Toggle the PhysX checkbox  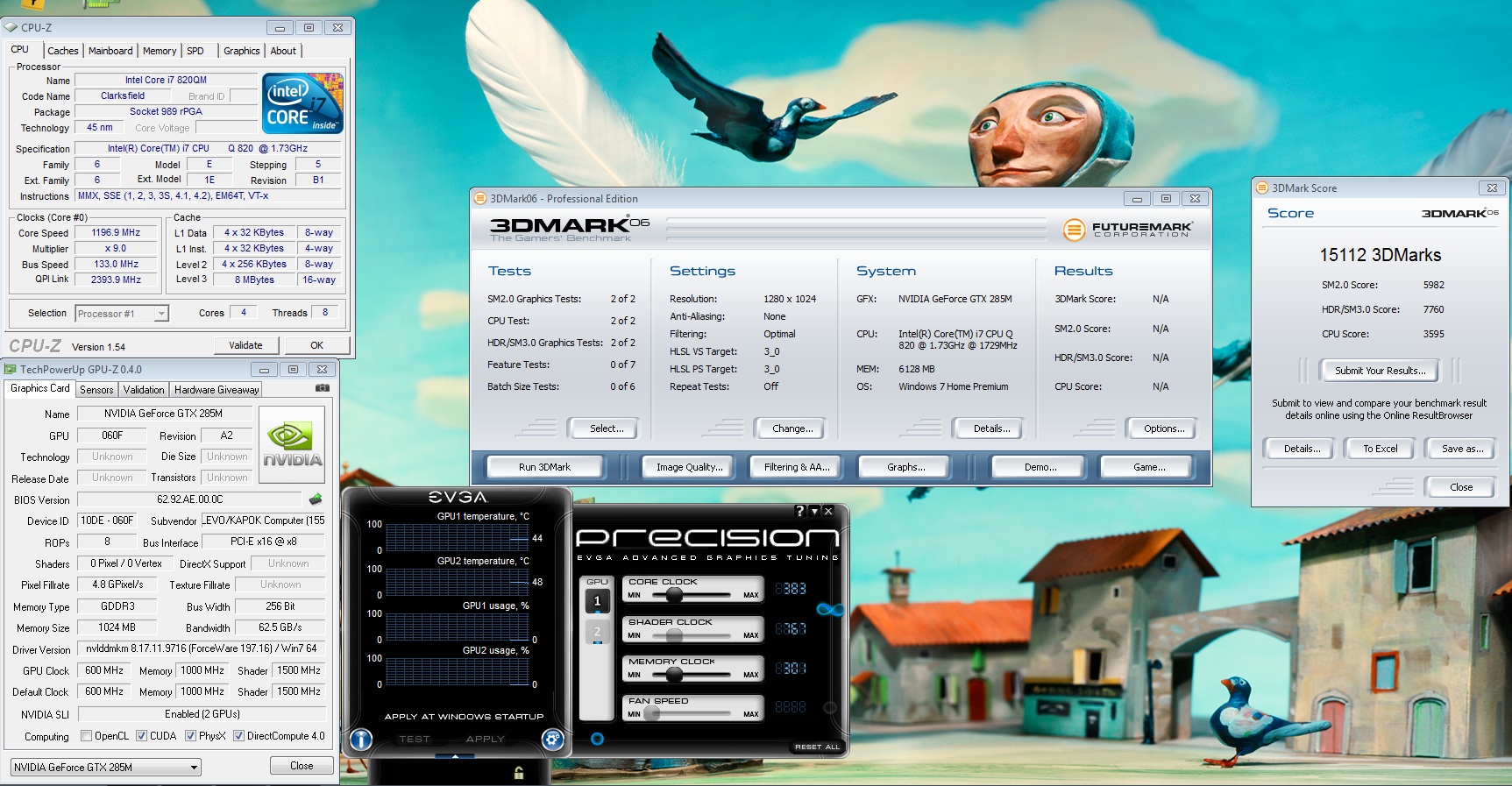[191, 736]
